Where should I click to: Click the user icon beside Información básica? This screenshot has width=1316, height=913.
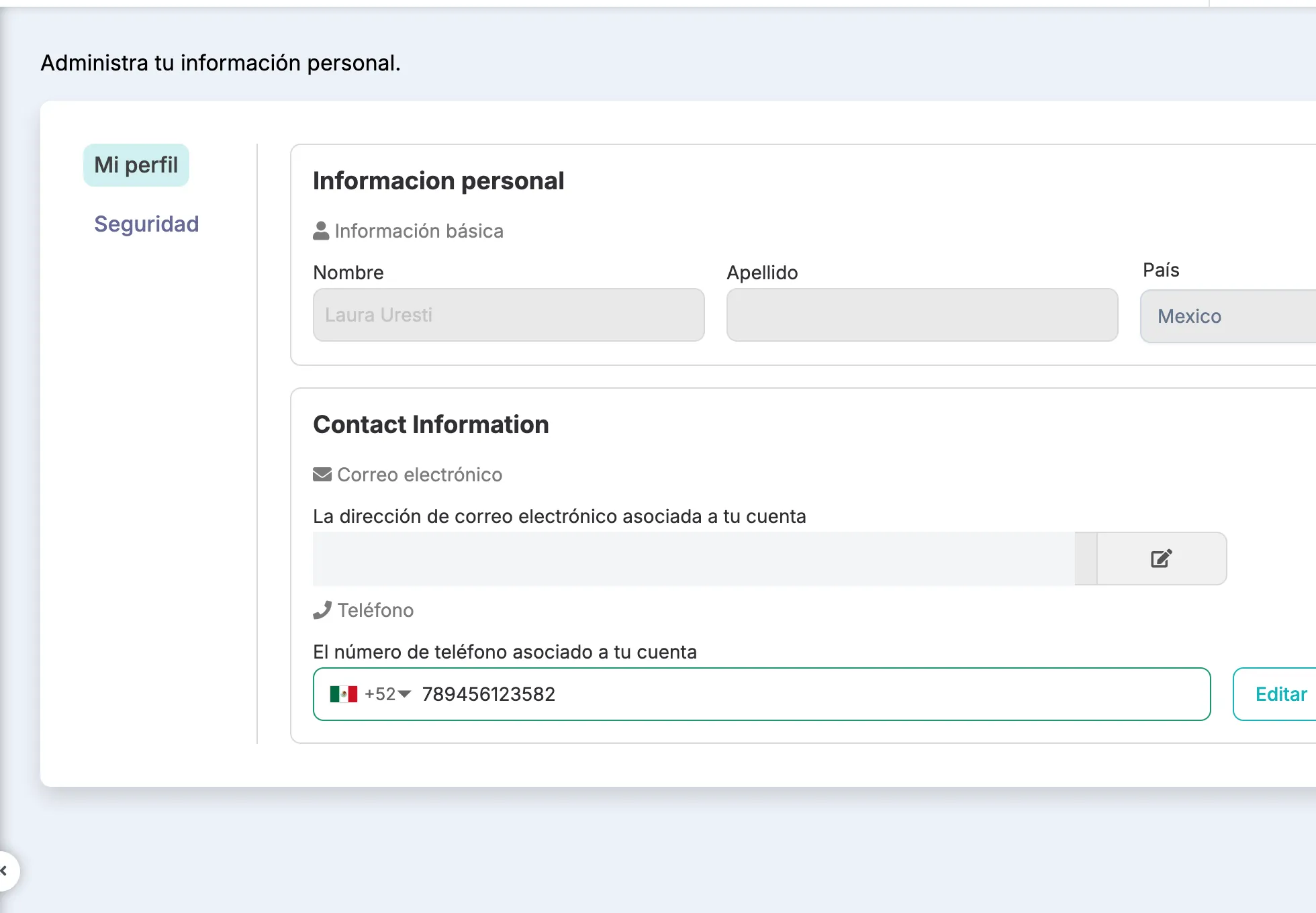[x=321, y=231]
